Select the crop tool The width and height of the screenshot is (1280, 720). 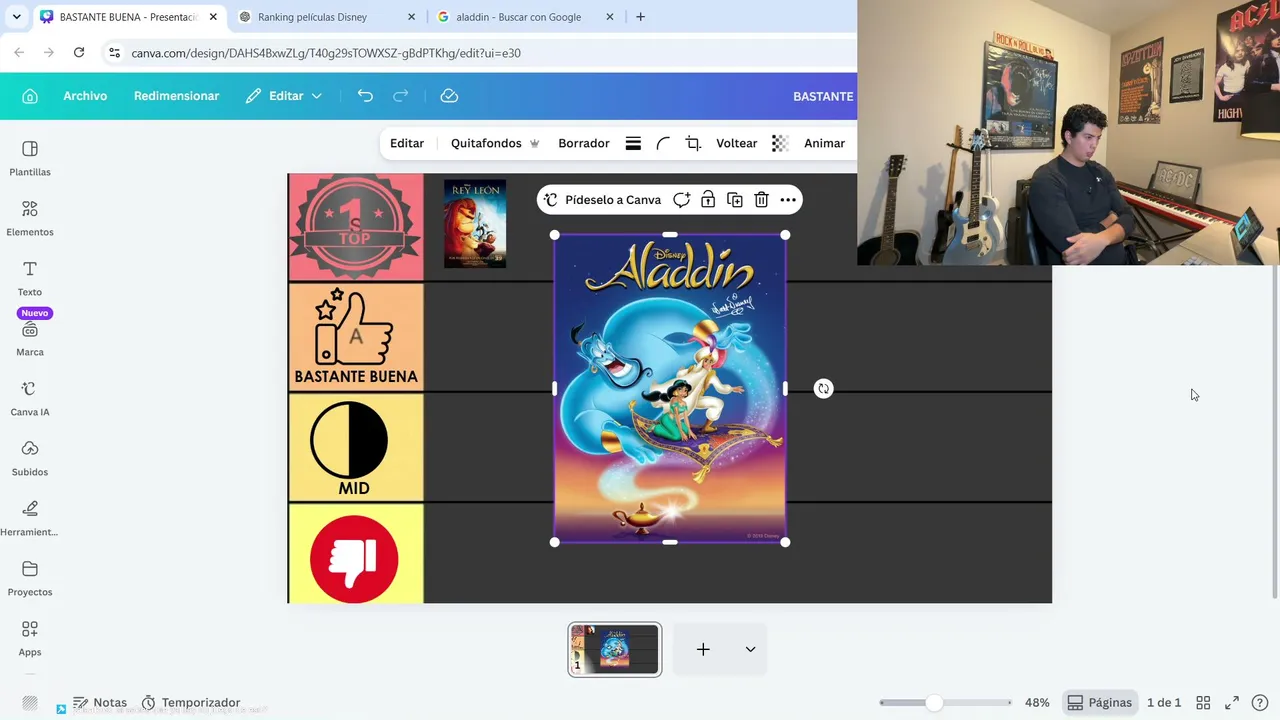click(693, 143)
